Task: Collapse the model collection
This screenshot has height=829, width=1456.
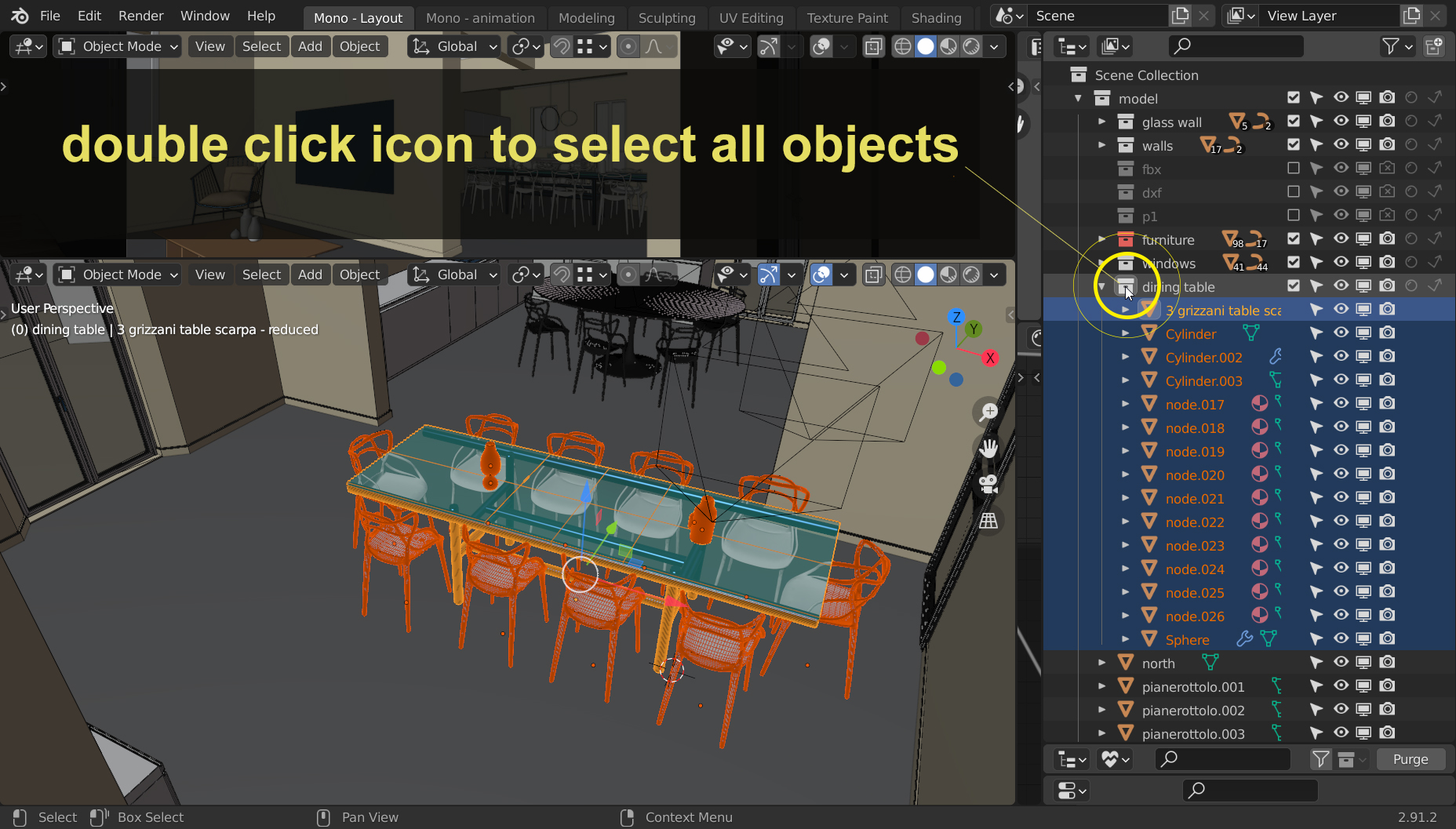Action: coord(1079,98)
